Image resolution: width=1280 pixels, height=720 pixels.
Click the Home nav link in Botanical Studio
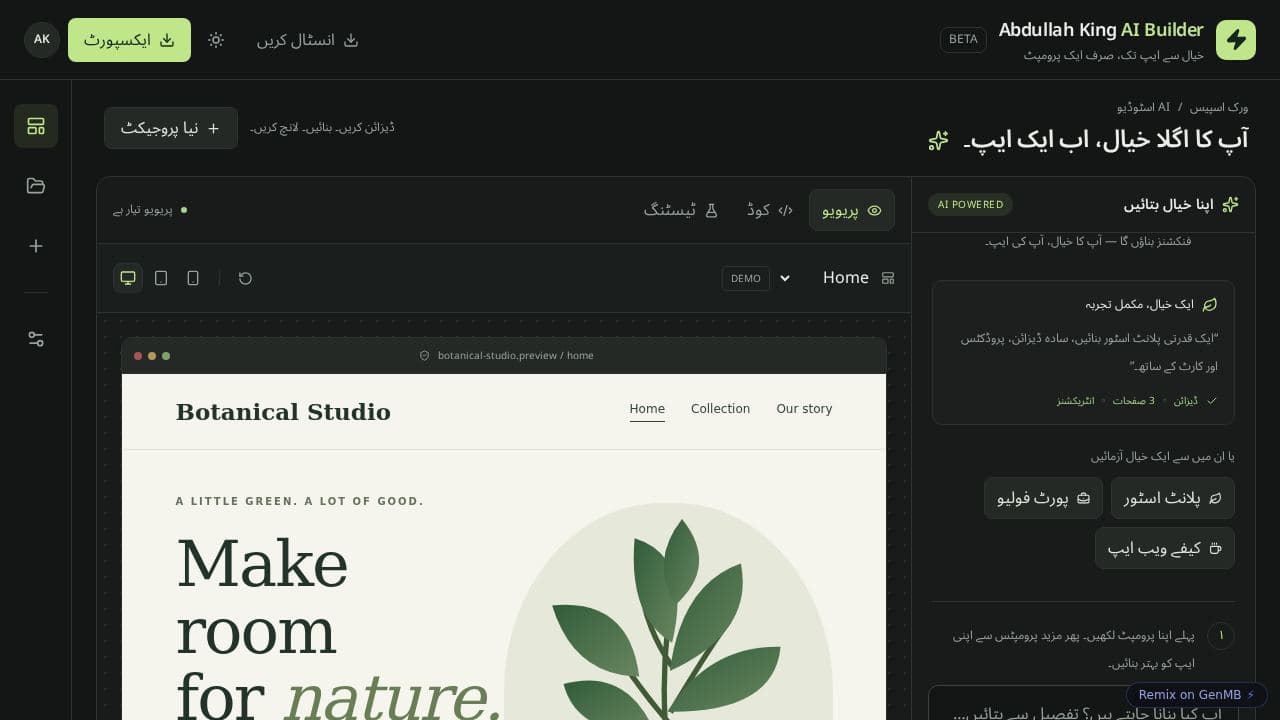click(647, 408)
